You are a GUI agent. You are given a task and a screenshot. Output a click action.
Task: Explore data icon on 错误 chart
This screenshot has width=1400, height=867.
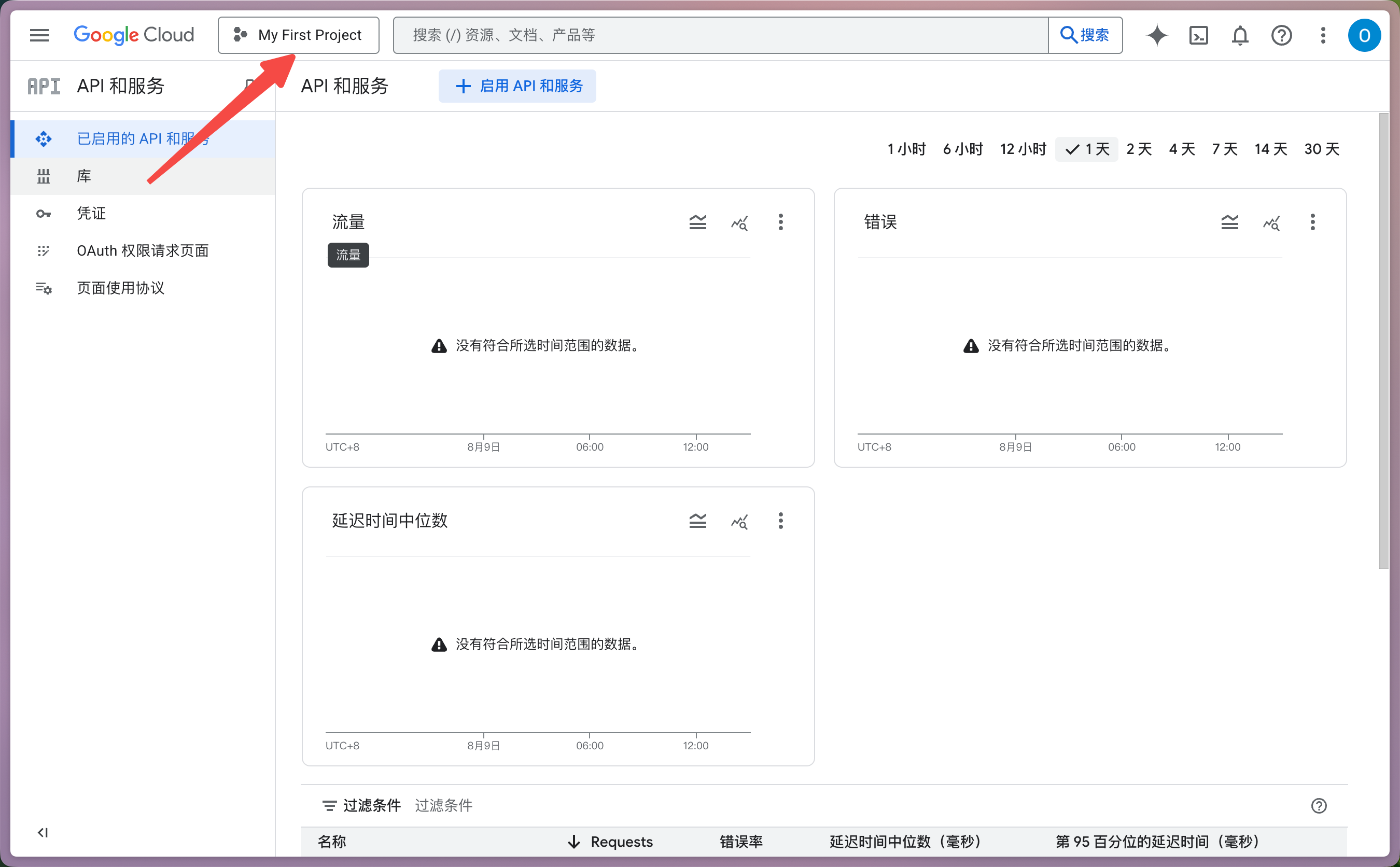click(1271, 222)
